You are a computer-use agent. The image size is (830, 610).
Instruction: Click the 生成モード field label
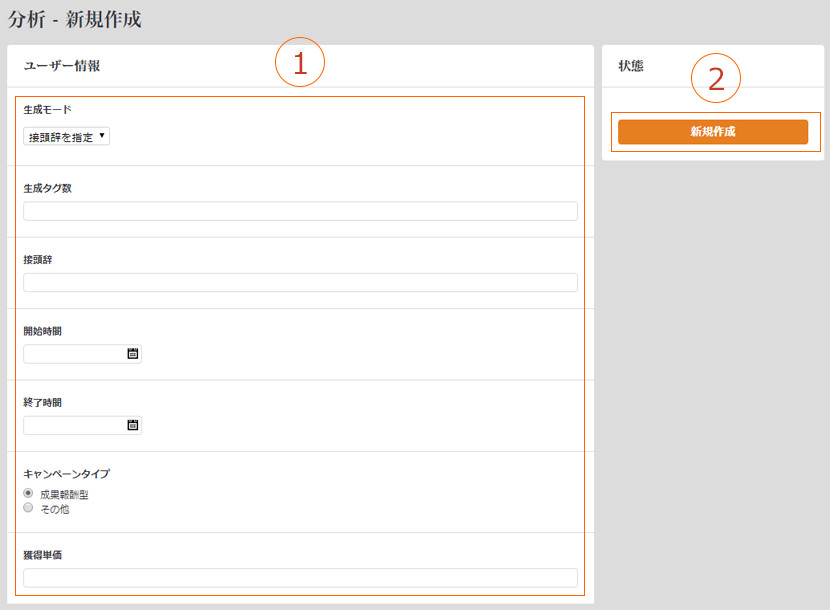coord(48,110)
